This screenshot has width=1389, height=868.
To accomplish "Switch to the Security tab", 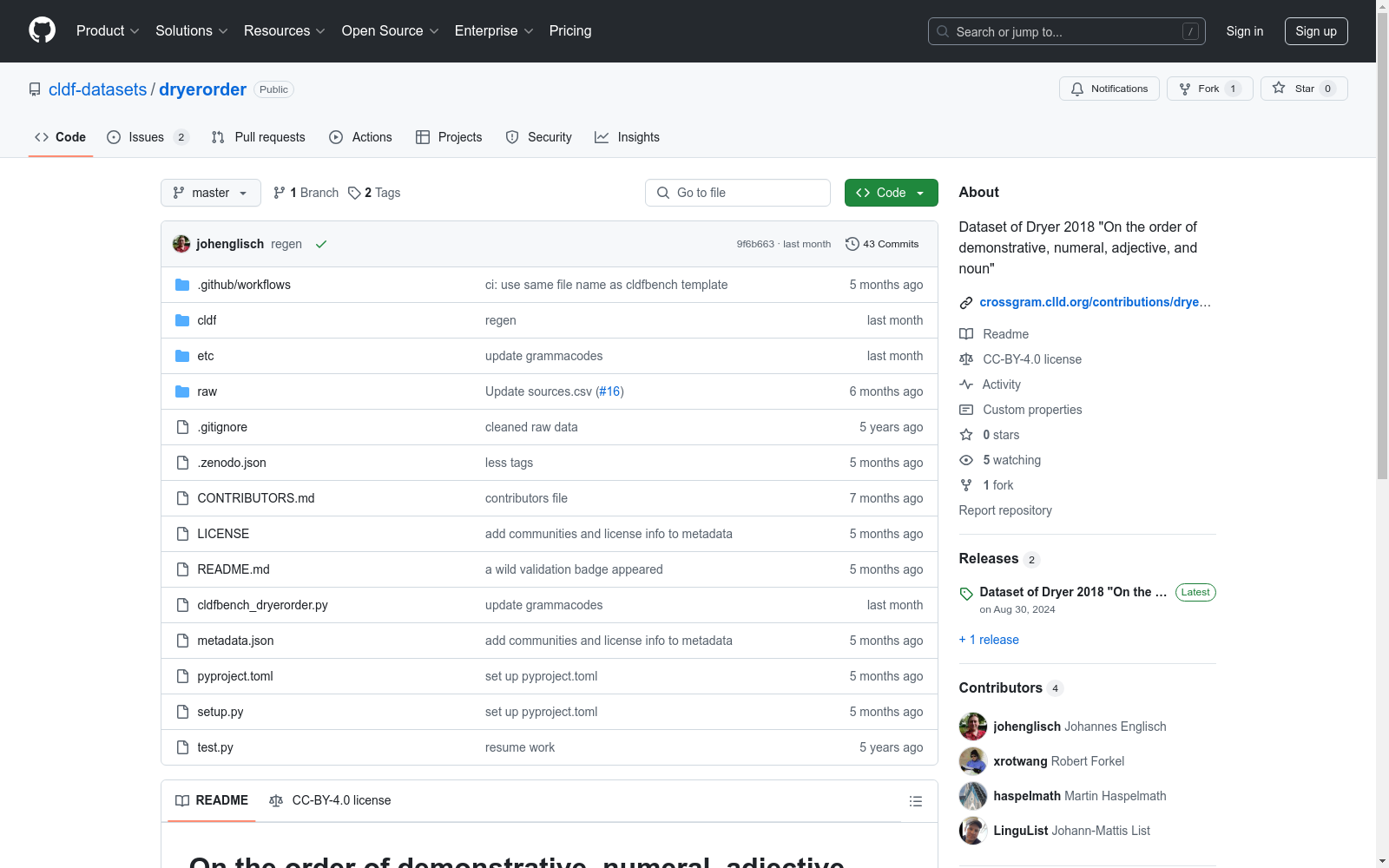I will click(x=539, y=137).
